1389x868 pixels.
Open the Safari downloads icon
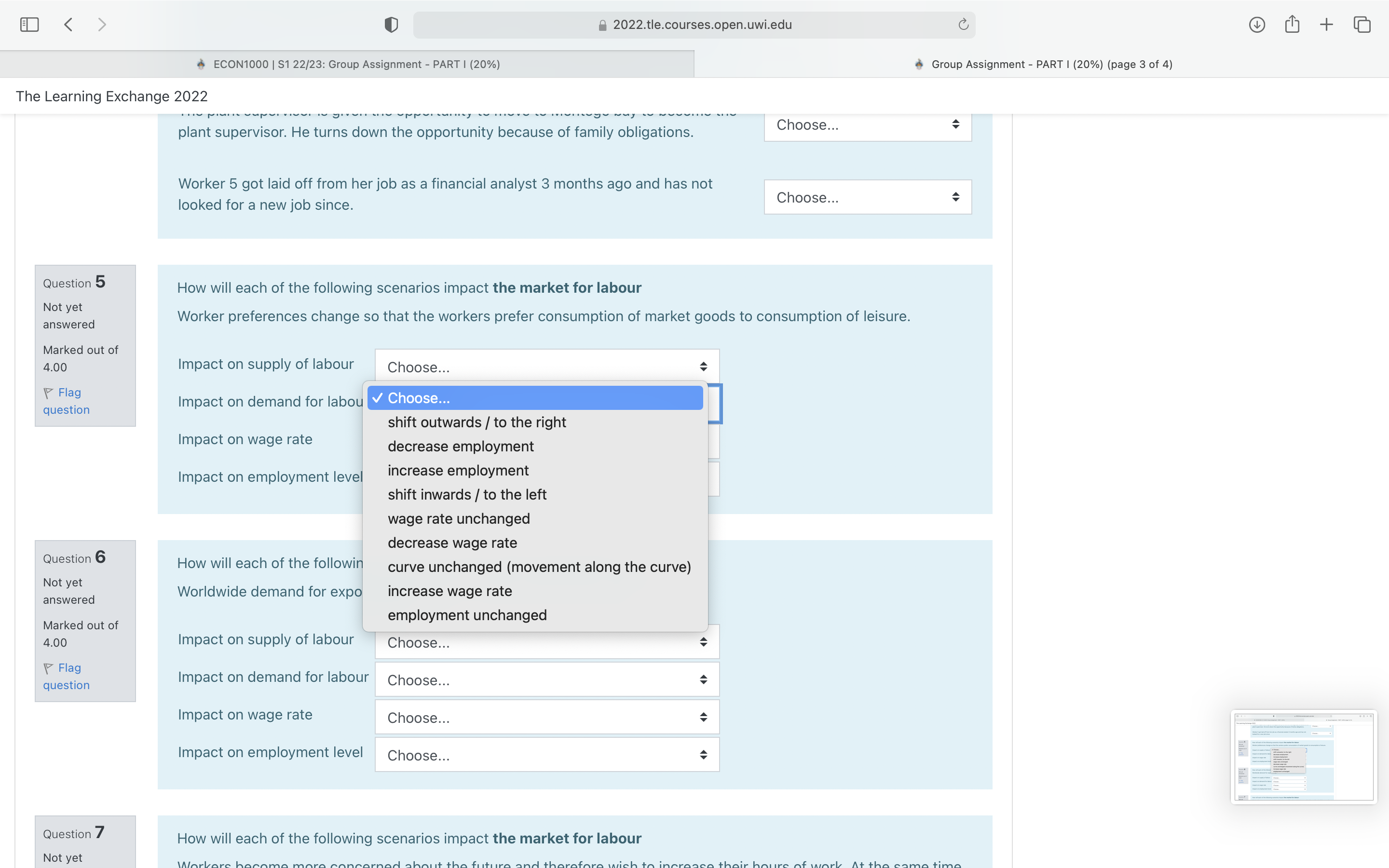point(1256,25)
